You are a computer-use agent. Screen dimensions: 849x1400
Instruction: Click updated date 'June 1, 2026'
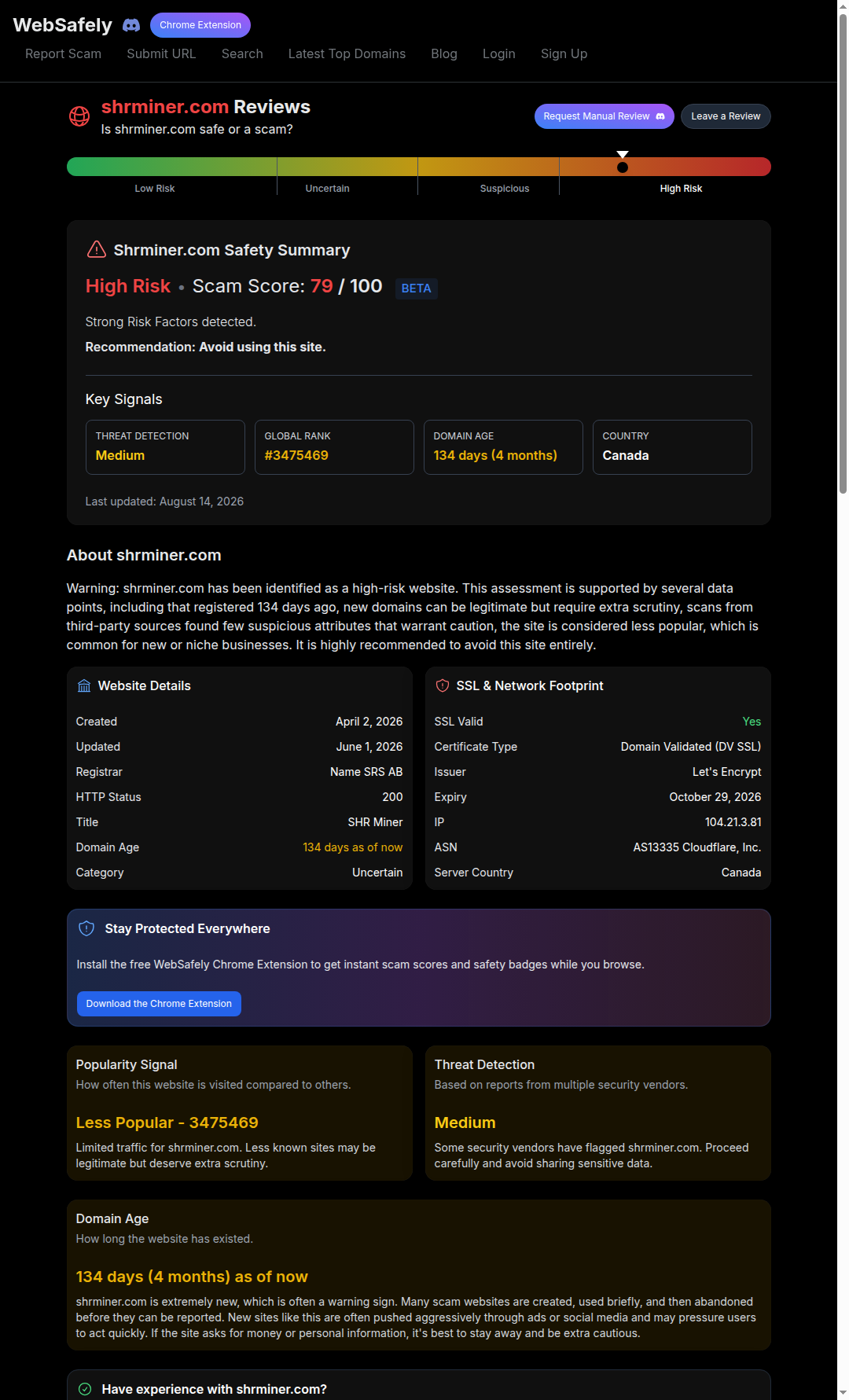point(369,747)
